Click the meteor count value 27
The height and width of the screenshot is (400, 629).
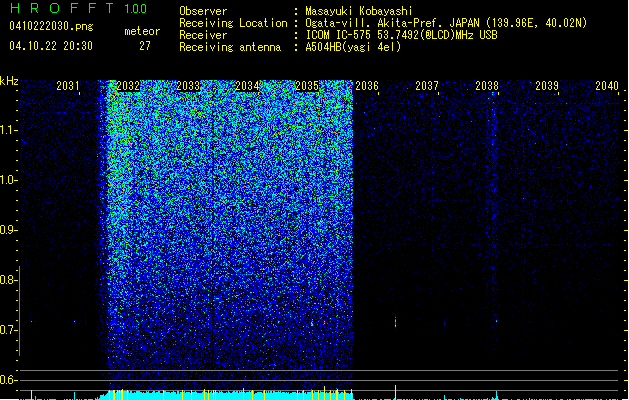pyautogui.click(x=145, y=46)
